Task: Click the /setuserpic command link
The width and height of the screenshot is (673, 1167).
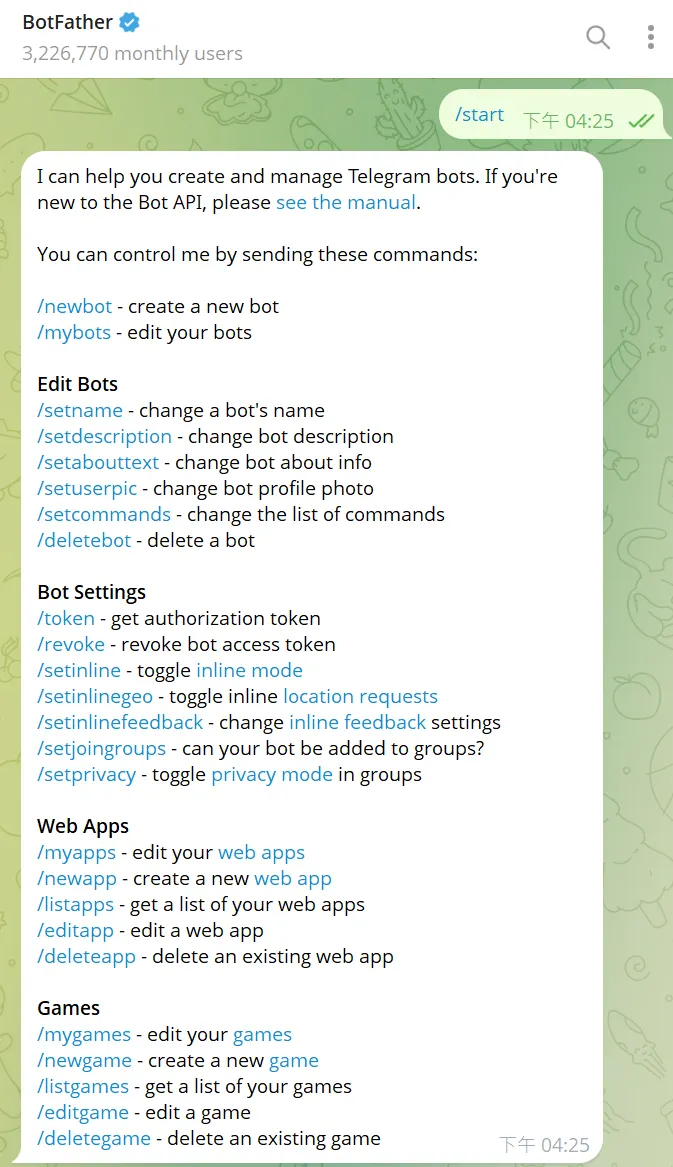Action: [87, 488]
